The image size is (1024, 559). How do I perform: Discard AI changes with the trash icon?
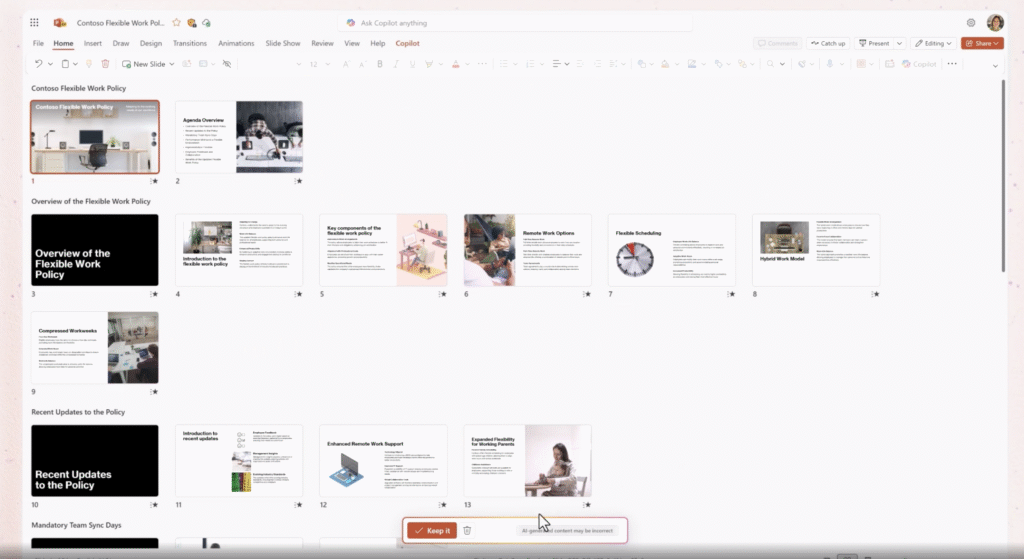(x=467, y=531)
